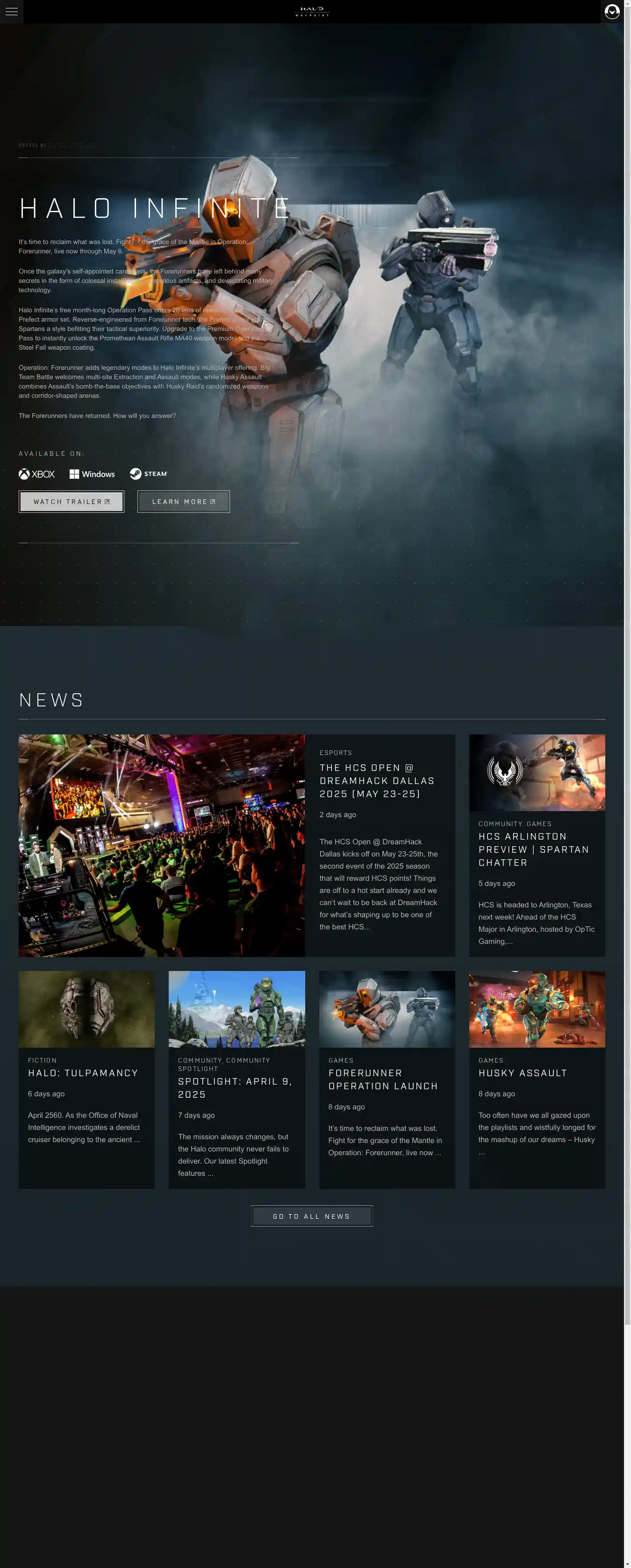This screenshot has width=631, height=1568.
Task: Open the HCS Open DreamHack Dallas headline
Action: [377, 781]
